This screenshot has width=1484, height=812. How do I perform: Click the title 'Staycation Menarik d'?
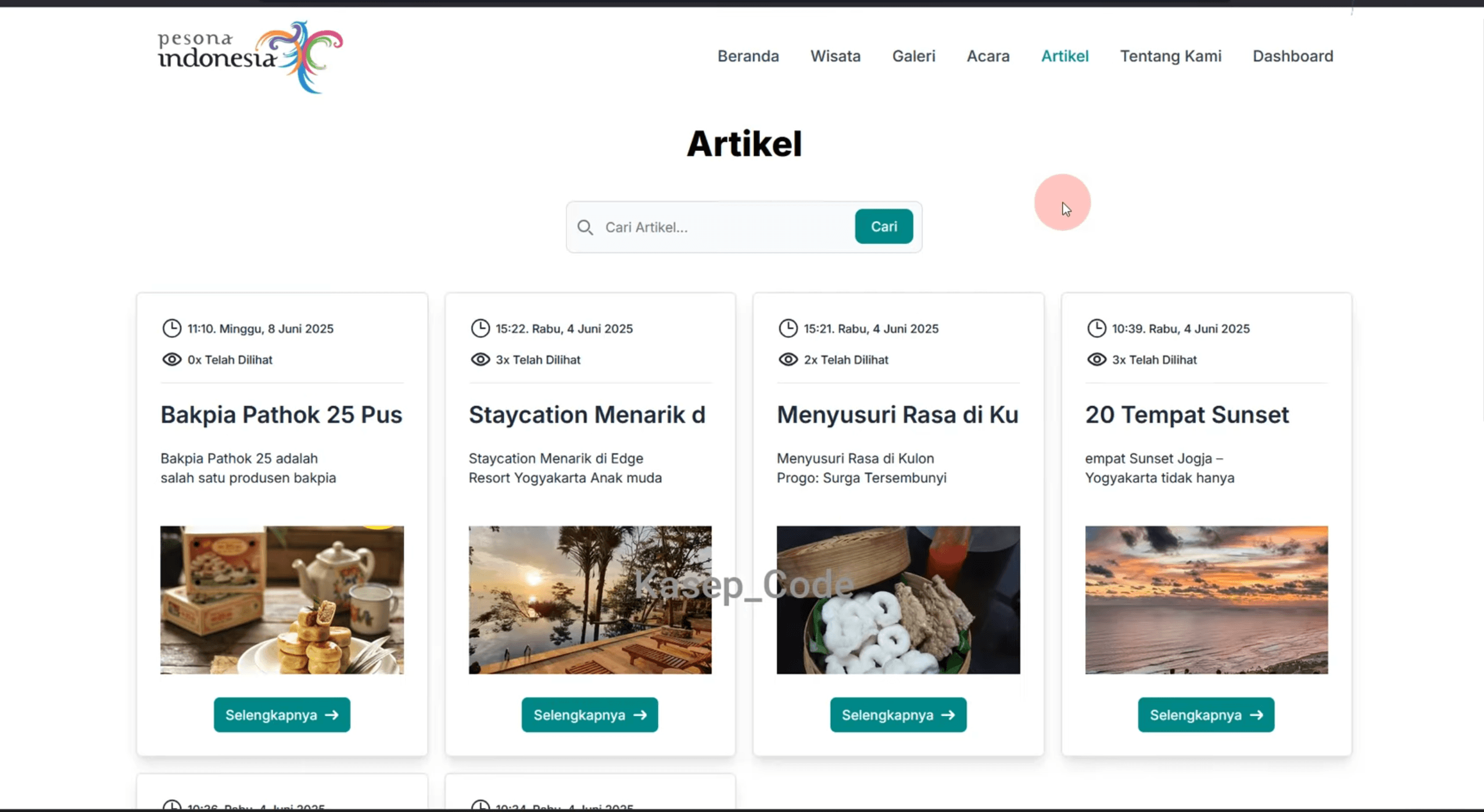[x=587, y=415]
